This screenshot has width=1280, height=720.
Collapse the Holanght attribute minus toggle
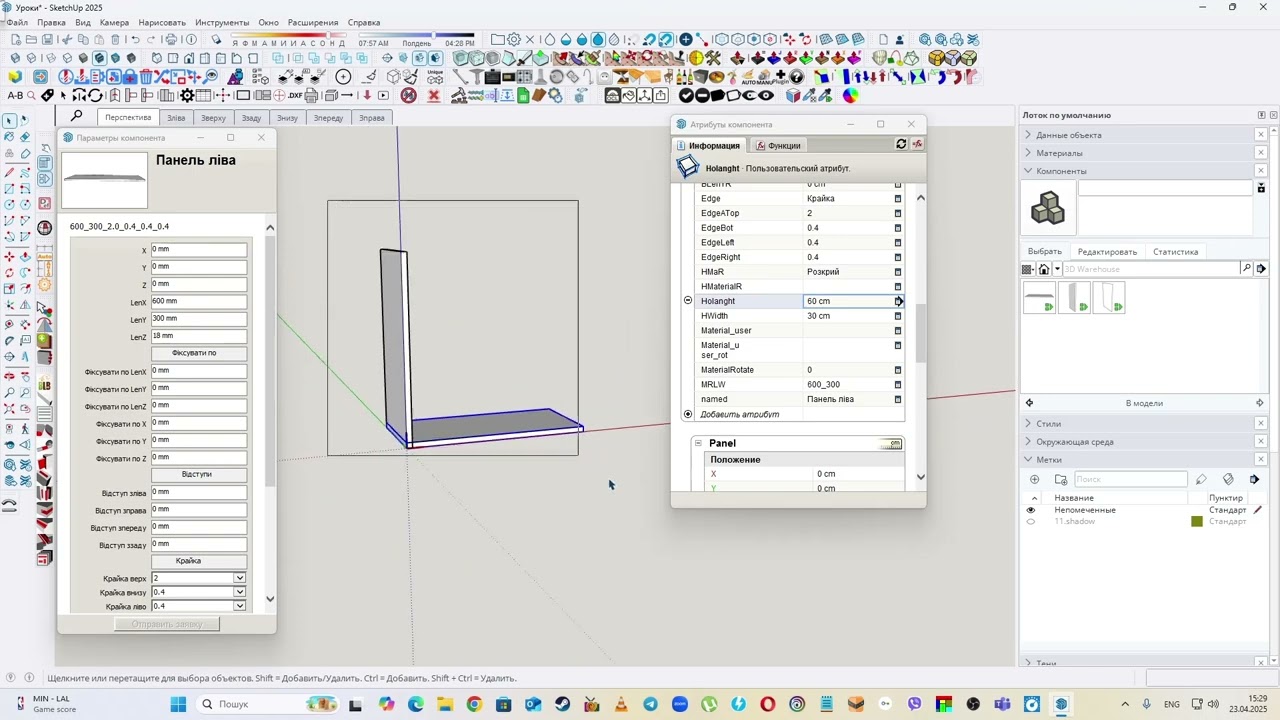click(688, 301)
